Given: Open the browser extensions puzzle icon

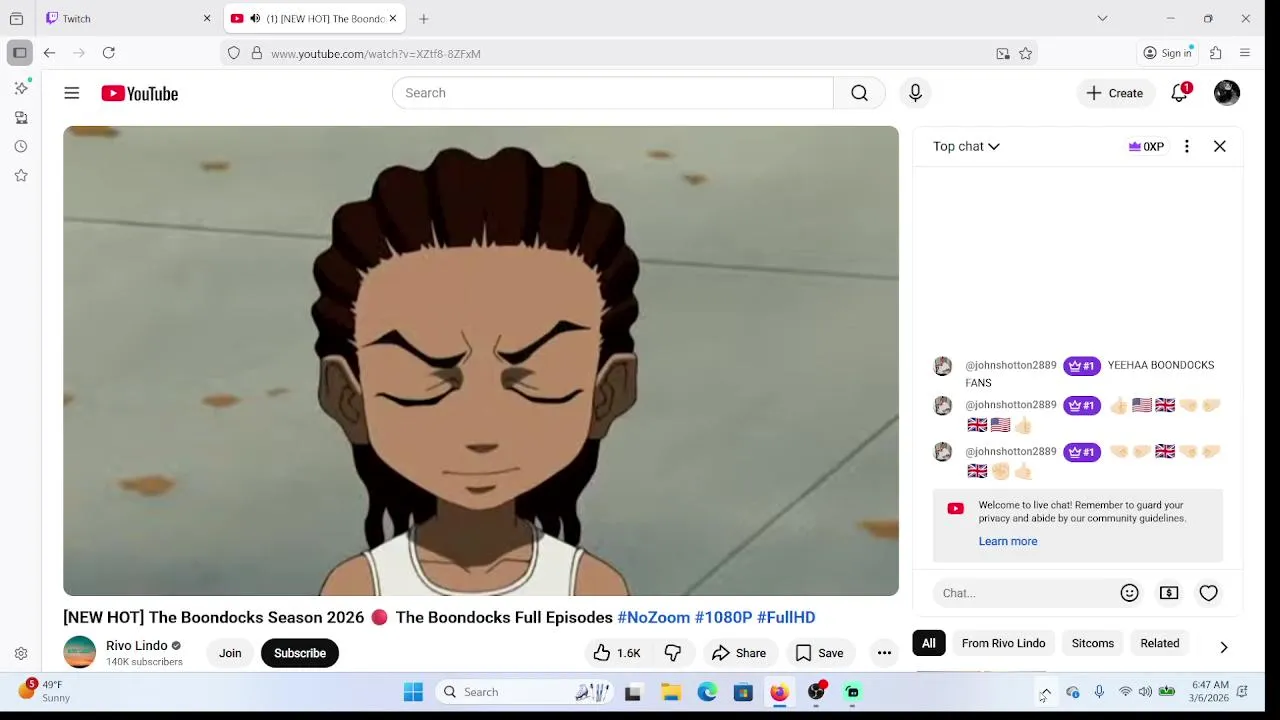Looking at the screenshot, I should click(1216, 53).
